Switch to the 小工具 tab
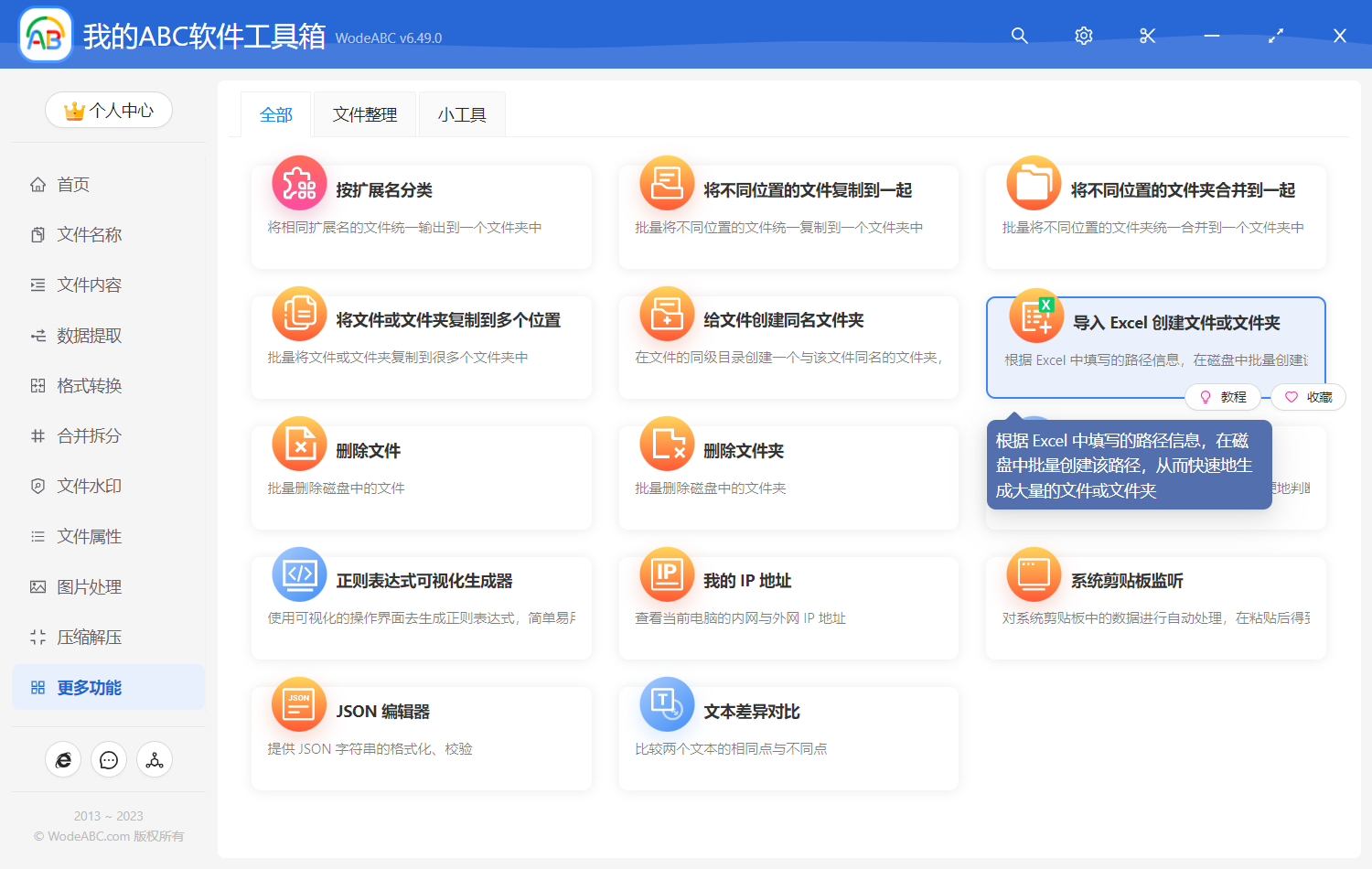The image size is (1372, 869). [x=462, y=113]
